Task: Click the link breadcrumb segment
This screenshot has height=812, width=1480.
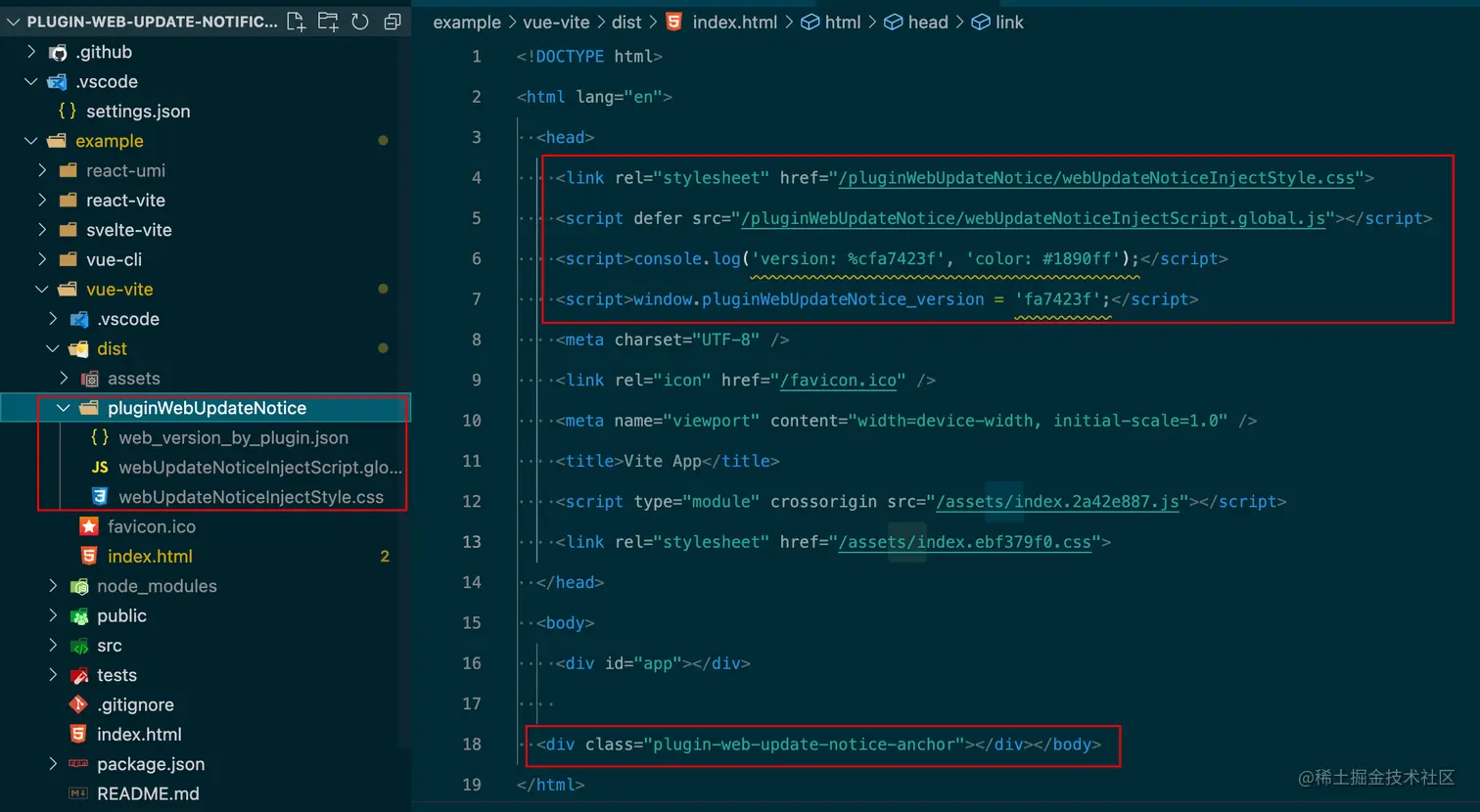Action: 1009,23
